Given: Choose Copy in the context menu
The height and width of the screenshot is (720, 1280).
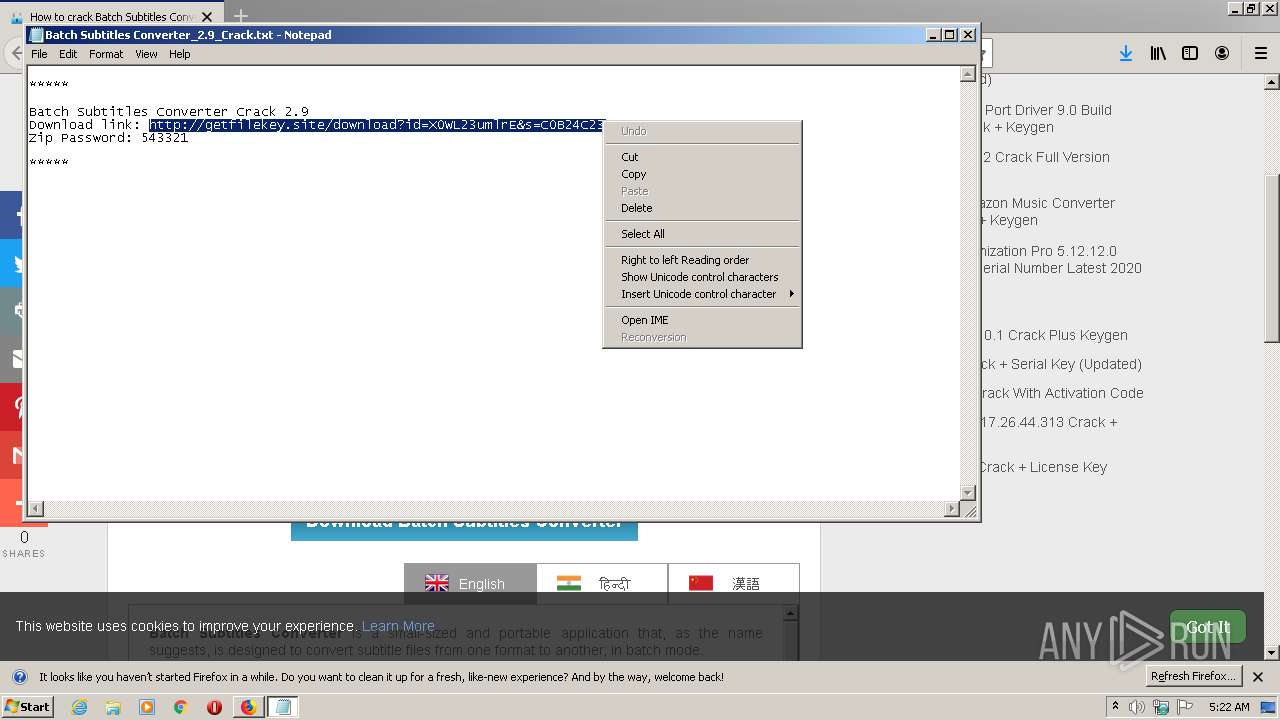Looking at the screenshot, I should (702, 174).
